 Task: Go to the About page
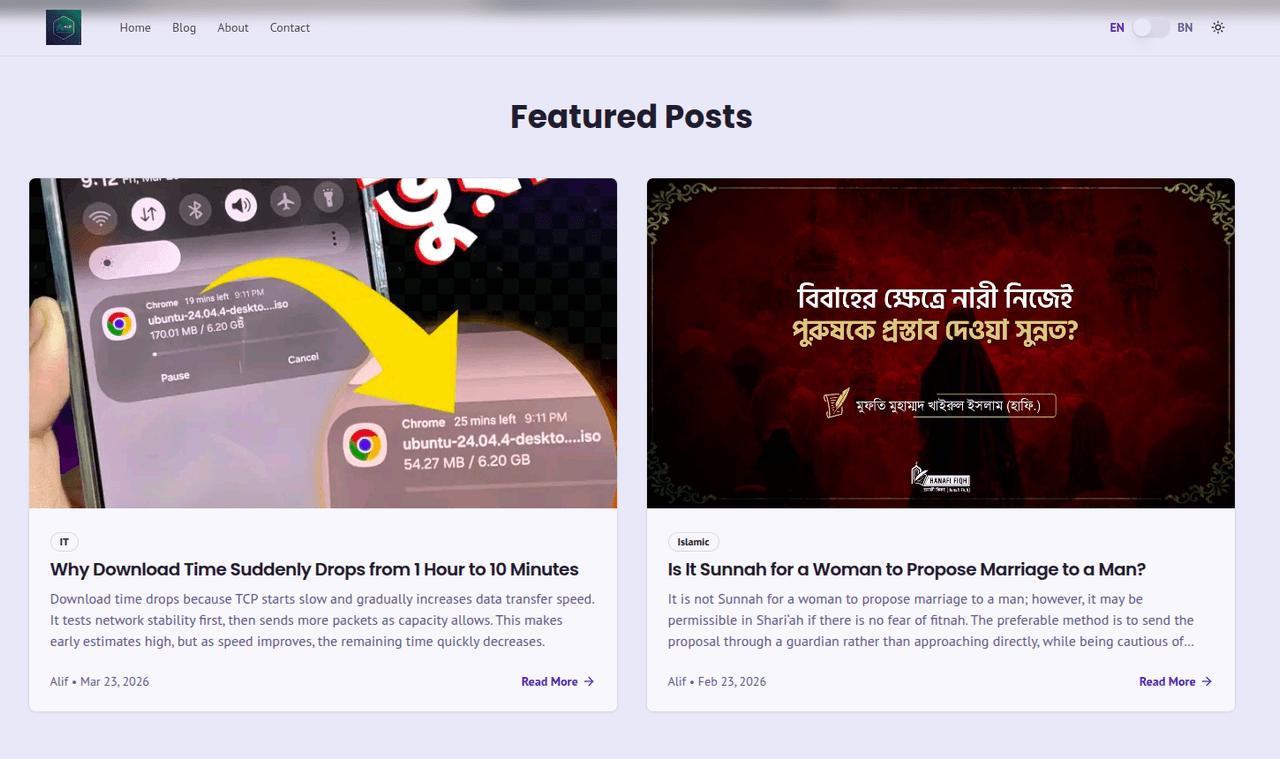point(233,28)
